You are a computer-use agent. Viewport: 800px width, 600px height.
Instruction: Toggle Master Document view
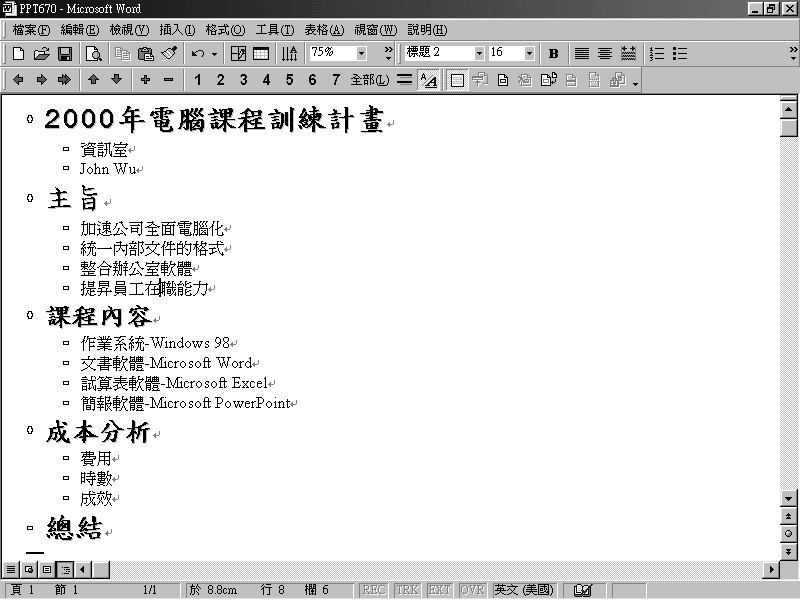[458, 80]
